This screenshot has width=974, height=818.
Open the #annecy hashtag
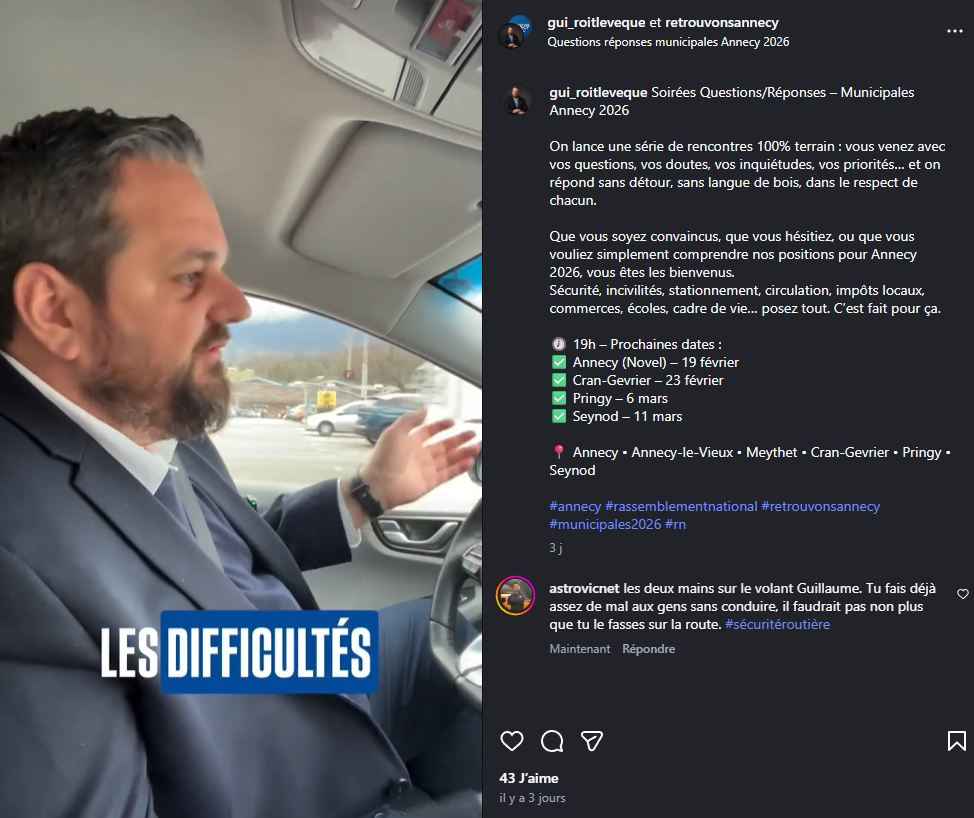[575, 506]
